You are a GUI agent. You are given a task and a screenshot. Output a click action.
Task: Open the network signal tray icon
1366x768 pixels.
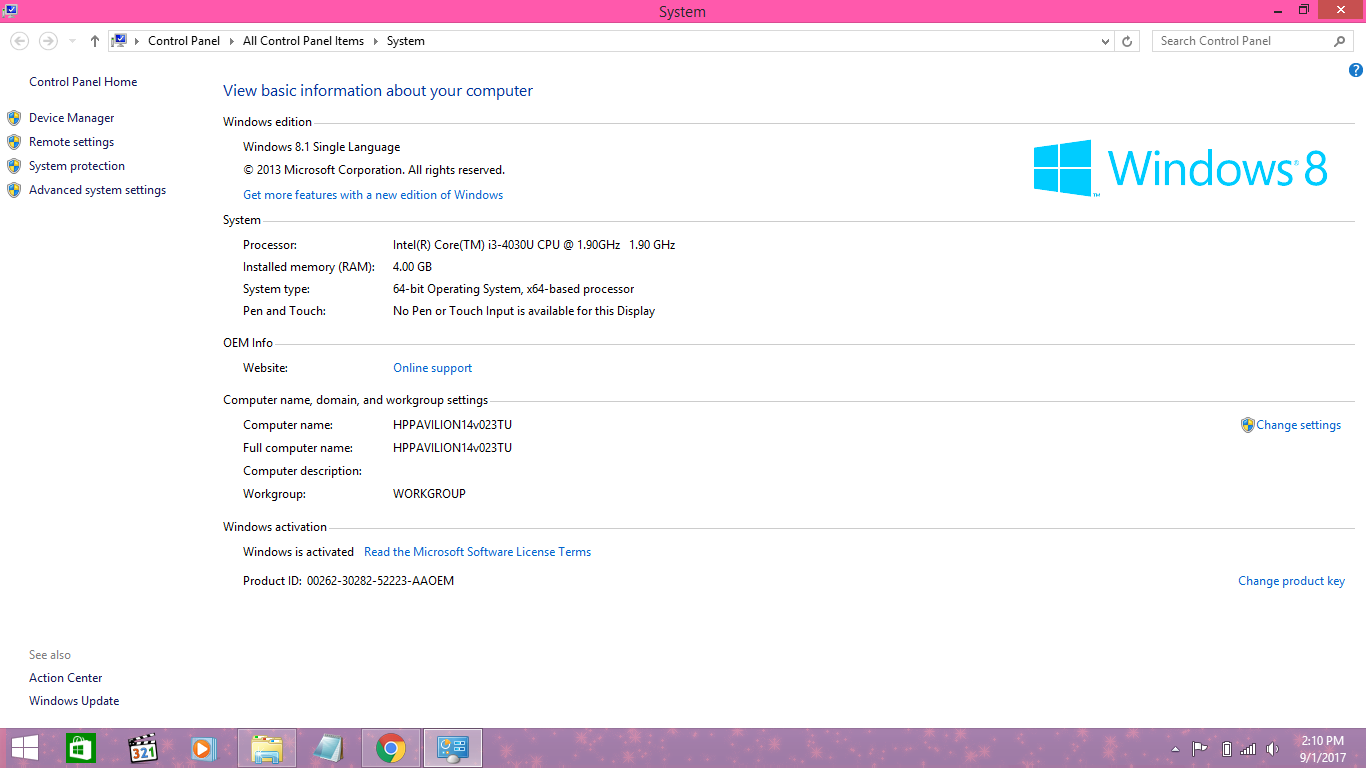(1248, 748)
